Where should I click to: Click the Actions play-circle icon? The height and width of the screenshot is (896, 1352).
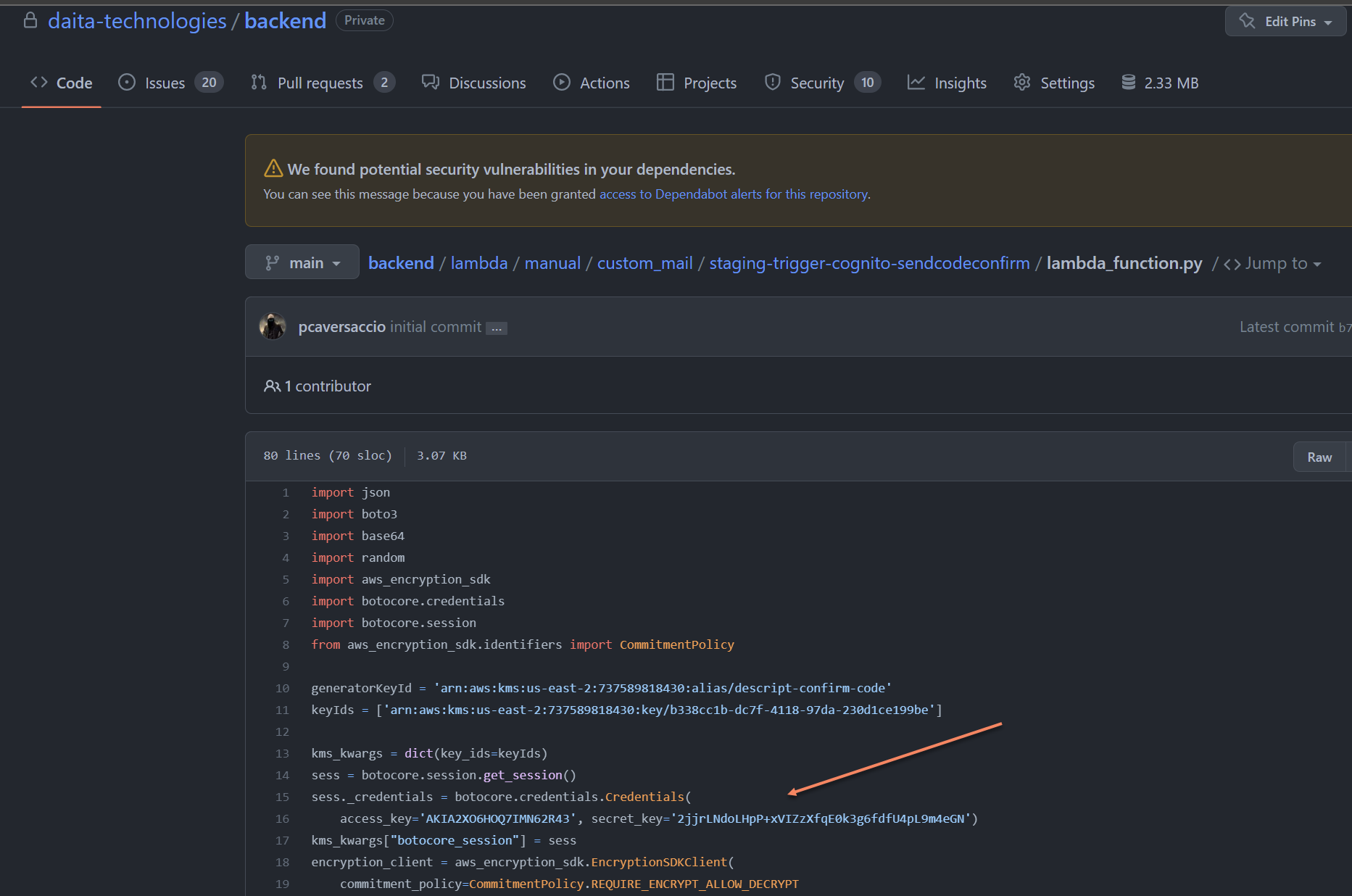click(562, 83)
